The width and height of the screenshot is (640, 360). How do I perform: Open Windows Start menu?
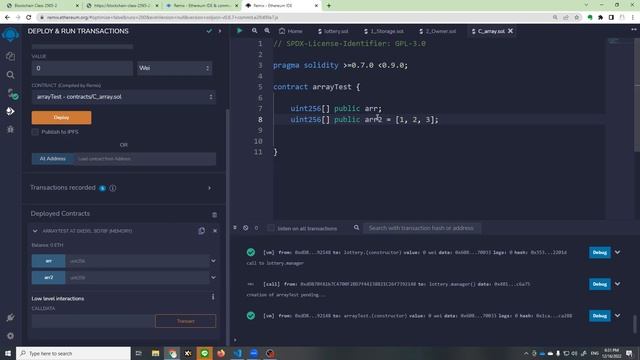tap(8, 353)
